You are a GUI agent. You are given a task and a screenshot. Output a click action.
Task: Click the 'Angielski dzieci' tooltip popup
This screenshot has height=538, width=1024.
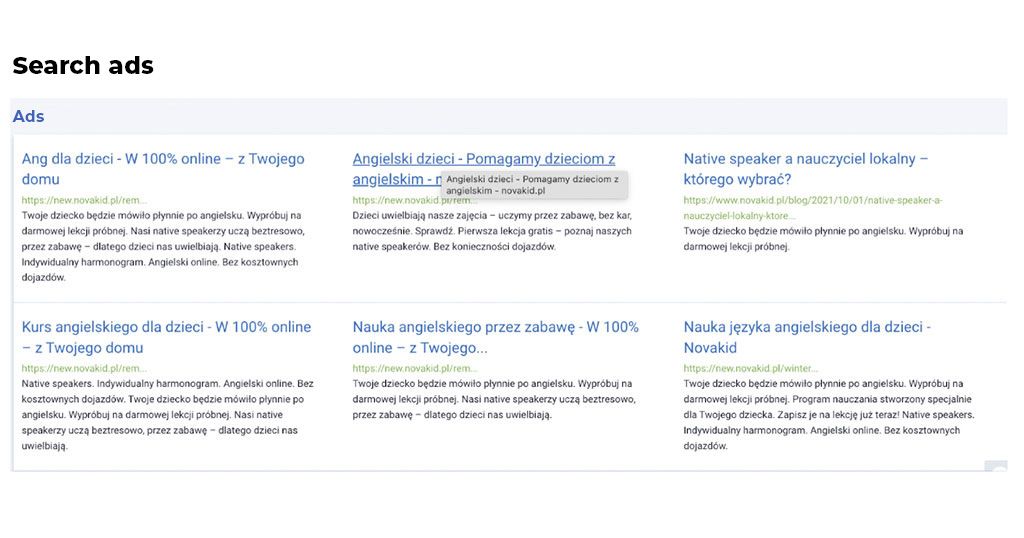click(534, 185)
